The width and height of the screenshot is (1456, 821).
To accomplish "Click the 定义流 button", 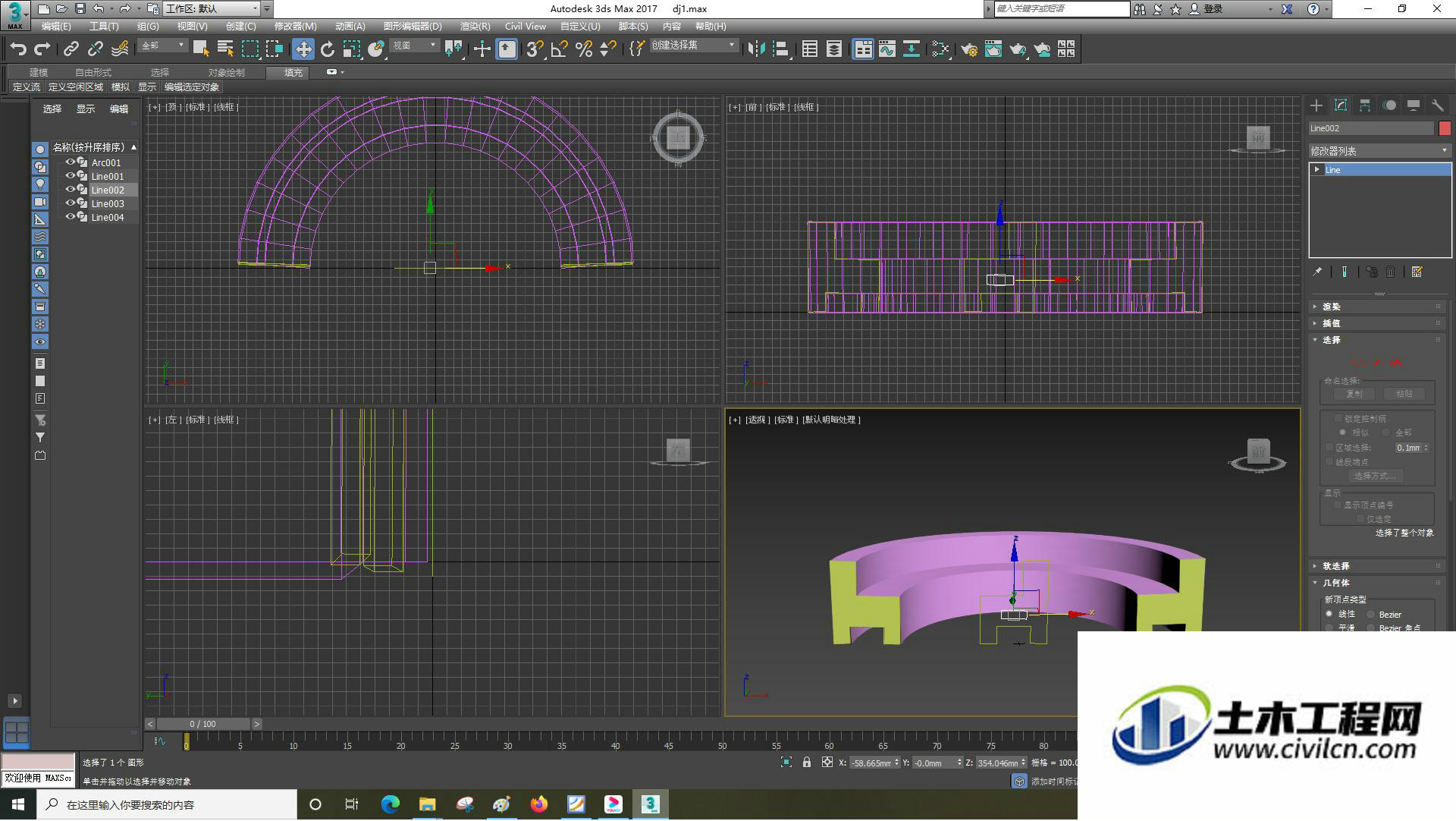I will coord(27,87).
